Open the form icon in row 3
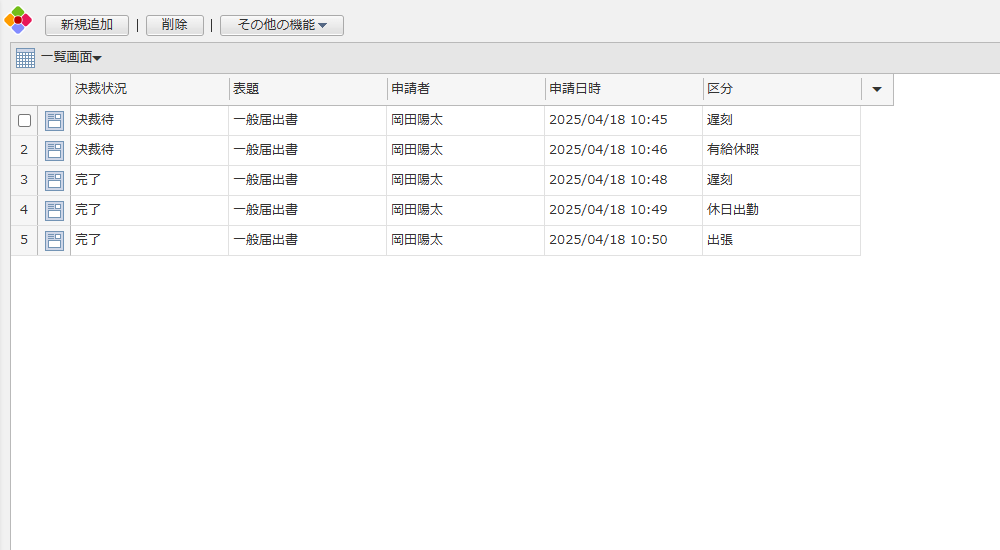 pyautogui.click(x=54, y=181)
